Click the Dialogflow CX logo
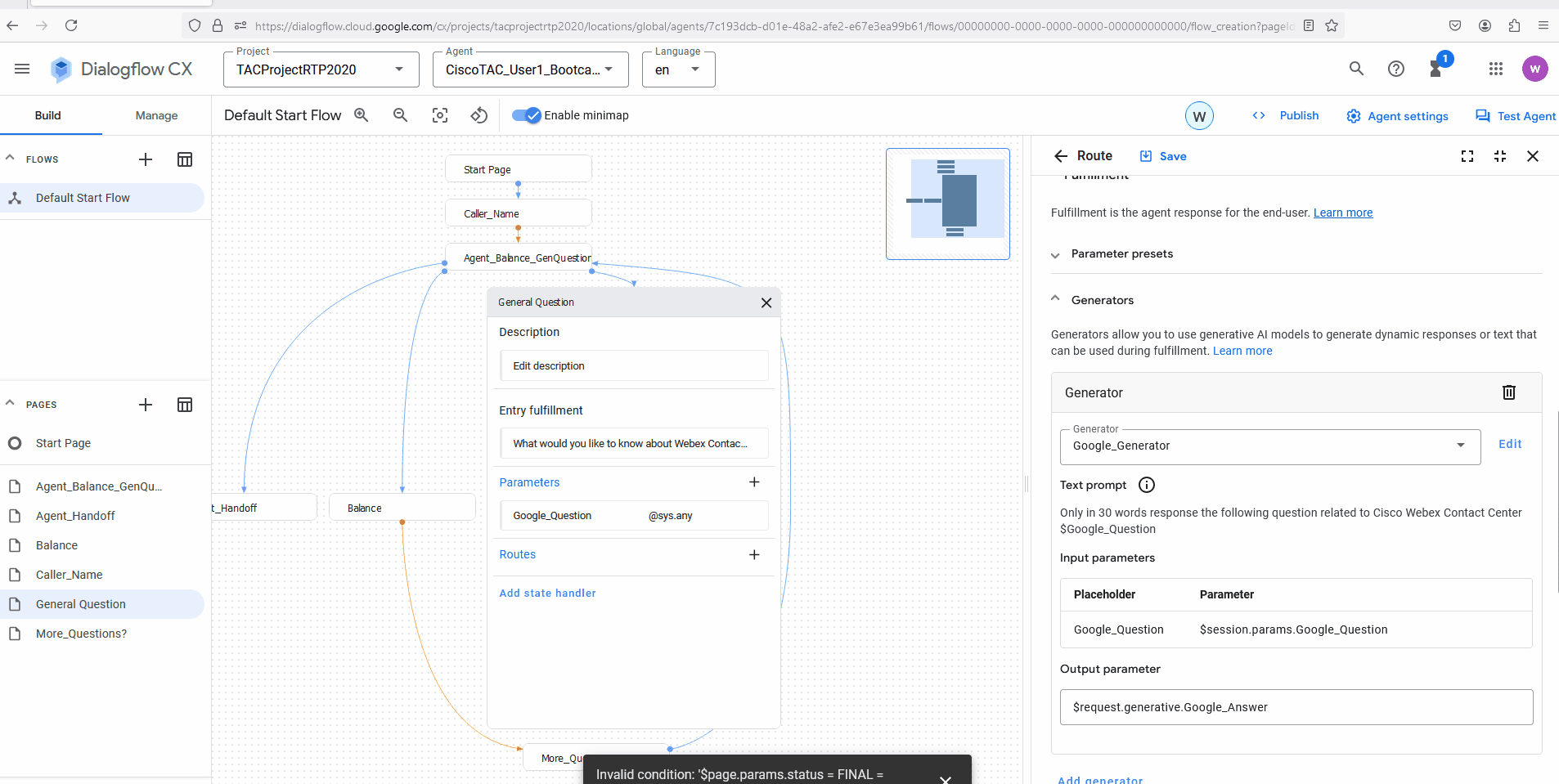 (121, 69)
